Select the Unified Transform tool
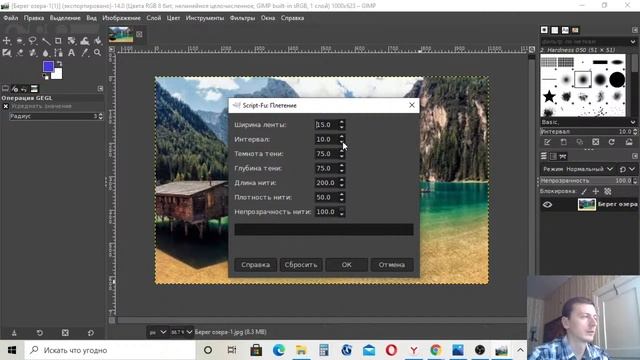The height and width of the screenshot is (360, 640). pos(72,40)
